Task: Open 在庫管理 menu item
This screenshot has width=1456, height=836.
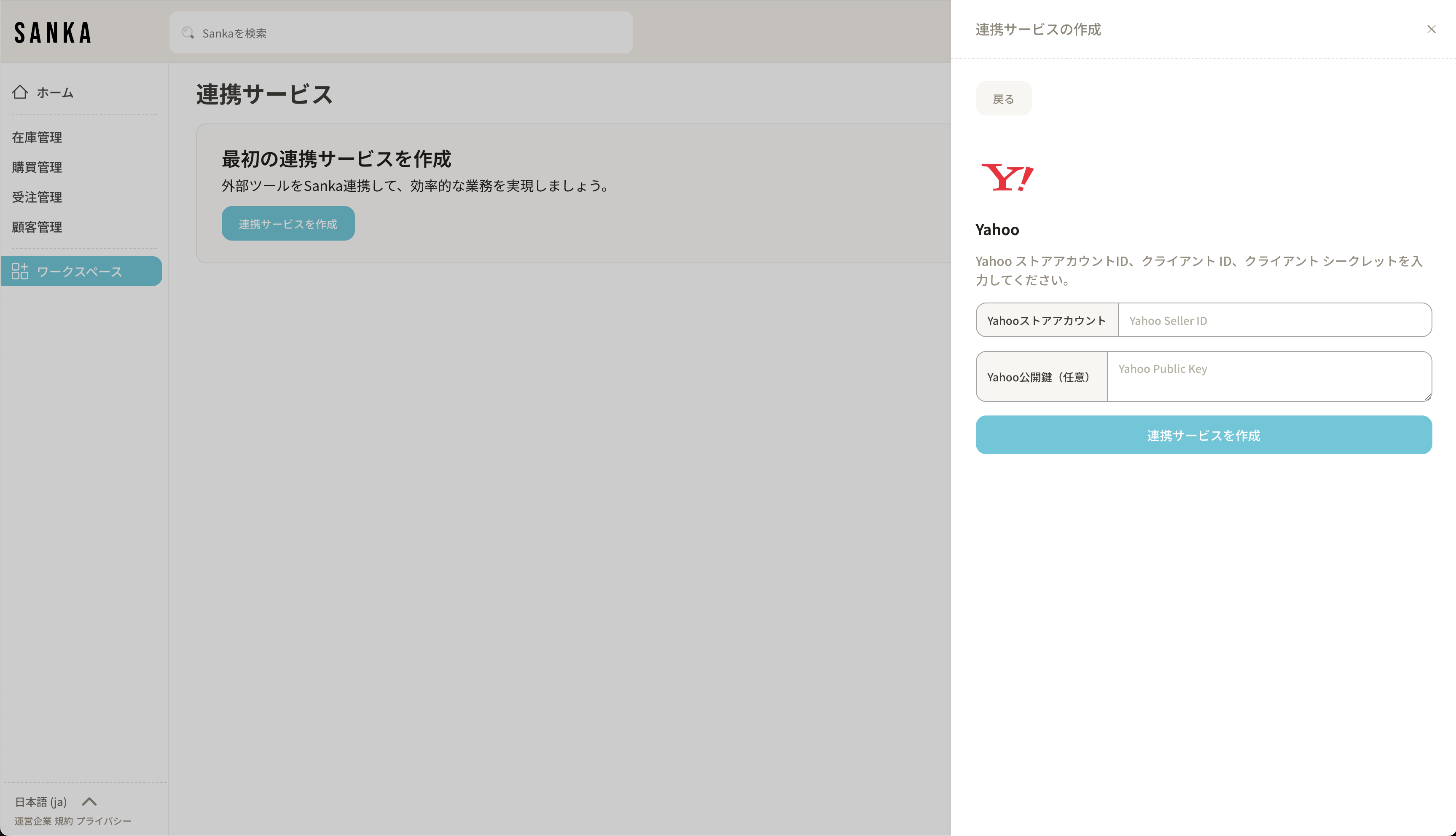Action: (x=38, y=137)
